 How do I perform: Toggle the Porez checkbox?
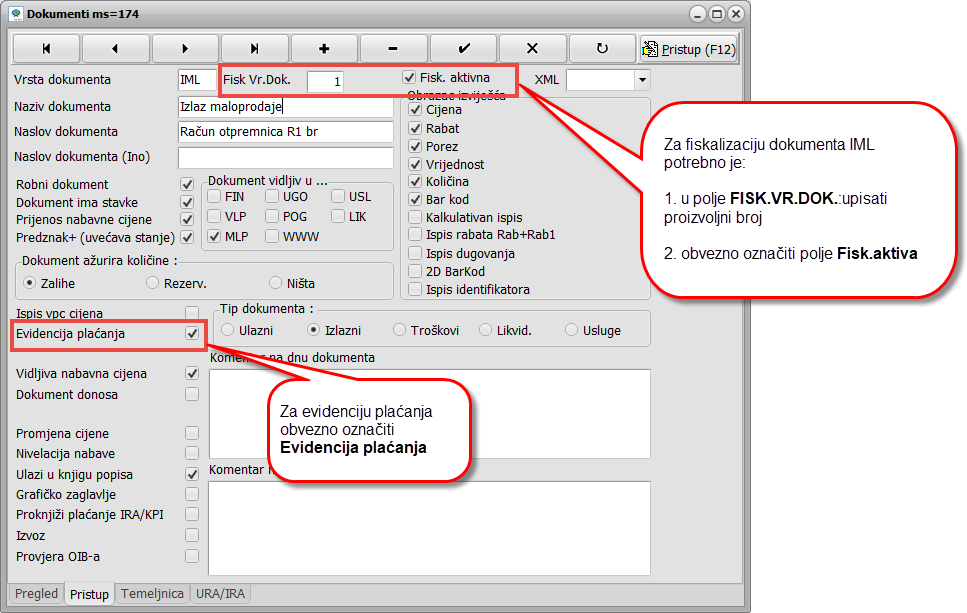point(415,146)
